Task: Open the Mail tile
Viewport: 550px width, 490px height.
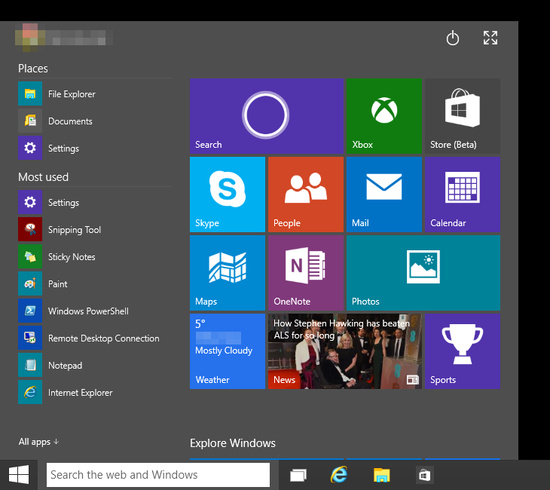Action: [384, 194]
